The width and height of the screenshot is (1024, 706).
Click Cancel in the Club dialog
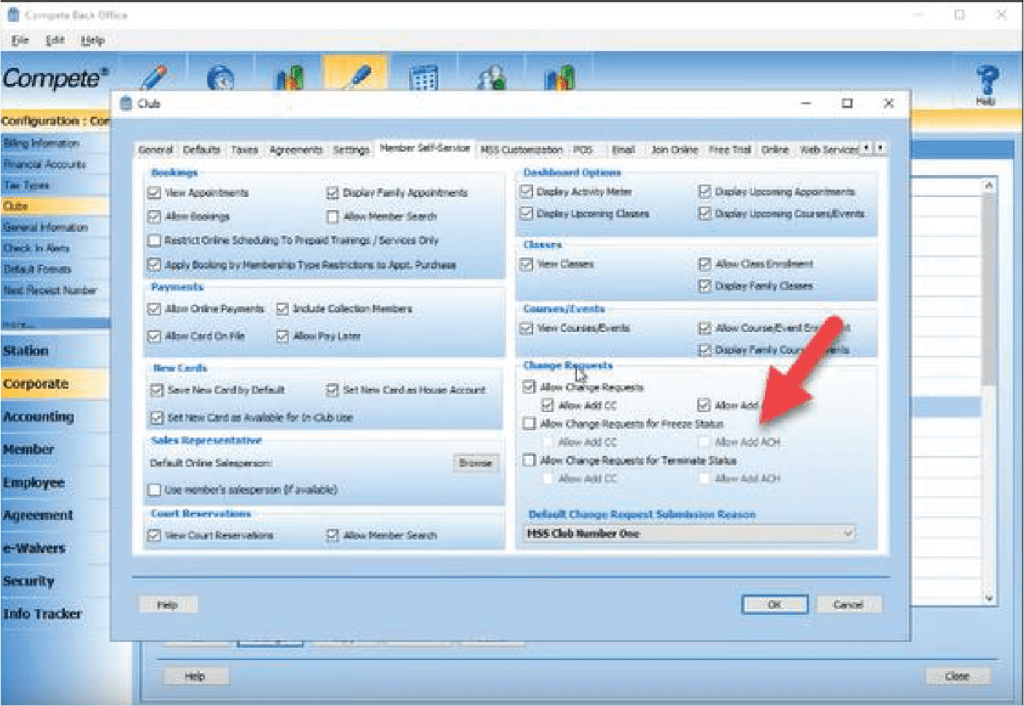click(848, 605)
